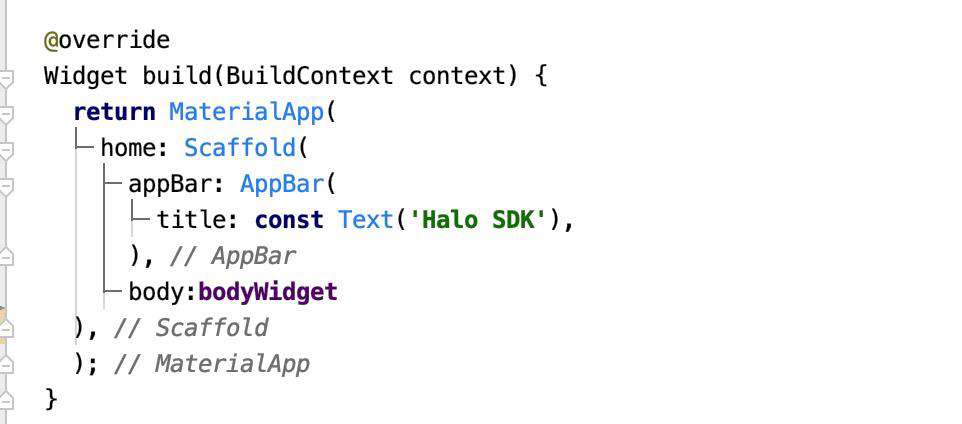Click the fold end marker beside // Scaffold

(6, 328)
